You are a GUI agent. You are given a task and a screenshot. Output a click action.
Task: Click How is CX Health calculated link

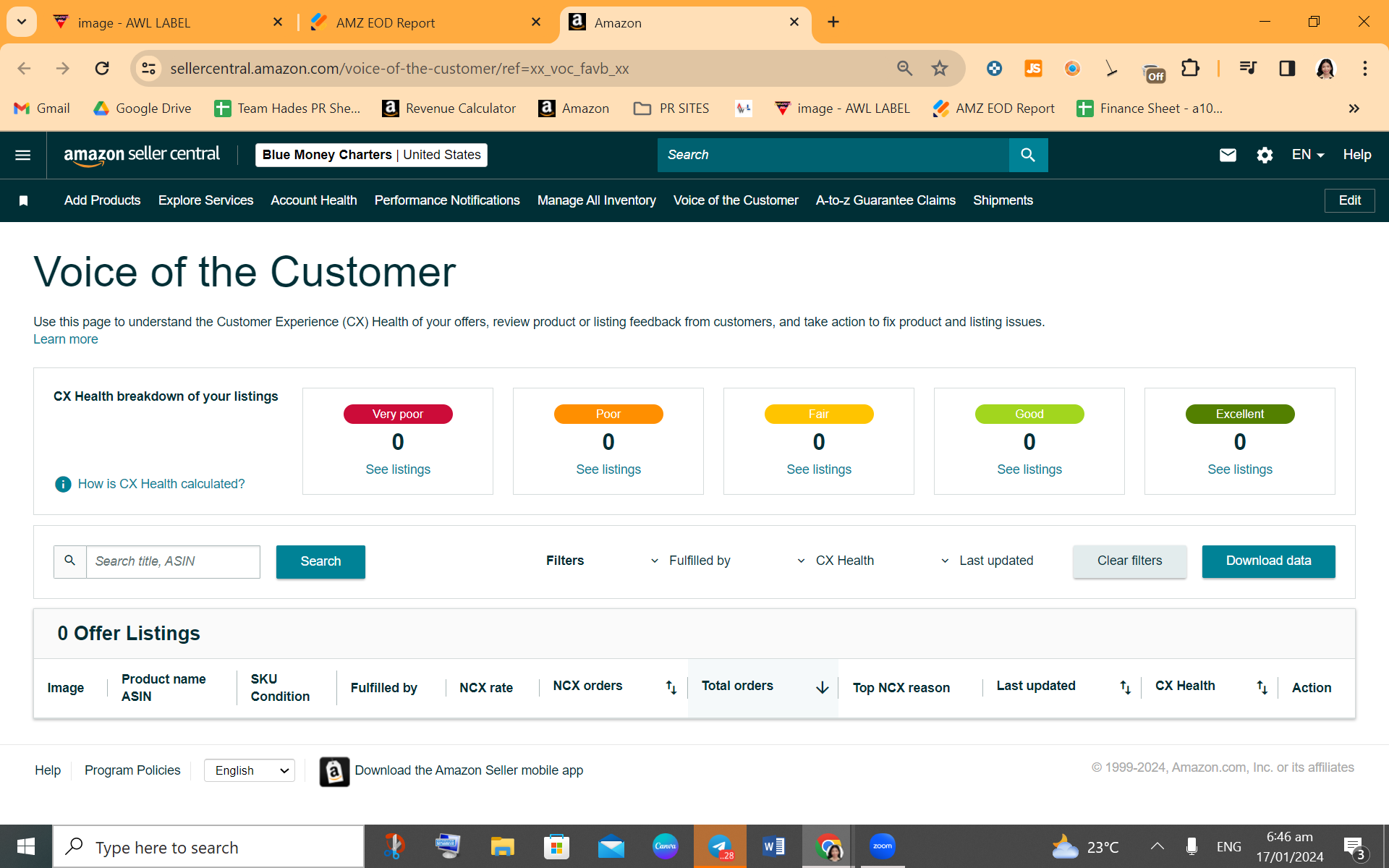click(x=161, y=484)
